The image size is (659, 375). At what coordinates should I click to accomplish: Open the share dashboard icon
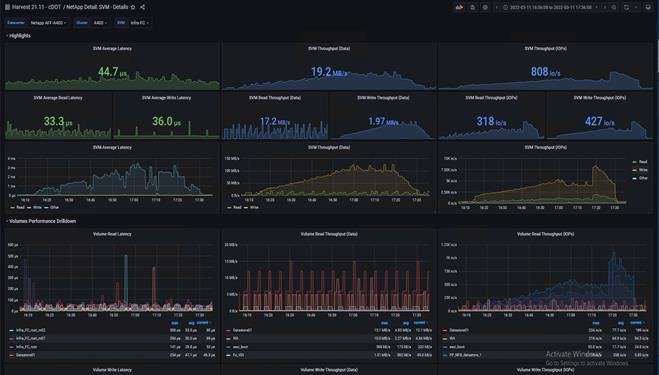tap(142, 7)
